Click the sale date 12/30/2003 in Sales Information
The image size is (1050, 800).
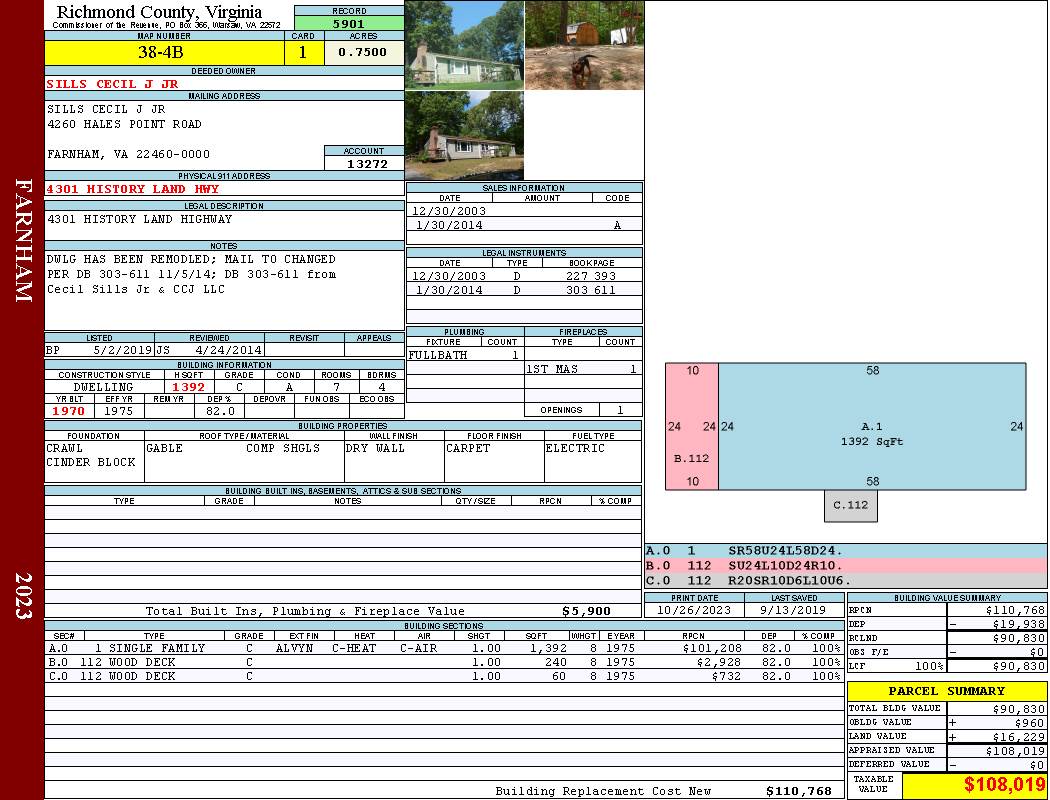coord(449,211)
